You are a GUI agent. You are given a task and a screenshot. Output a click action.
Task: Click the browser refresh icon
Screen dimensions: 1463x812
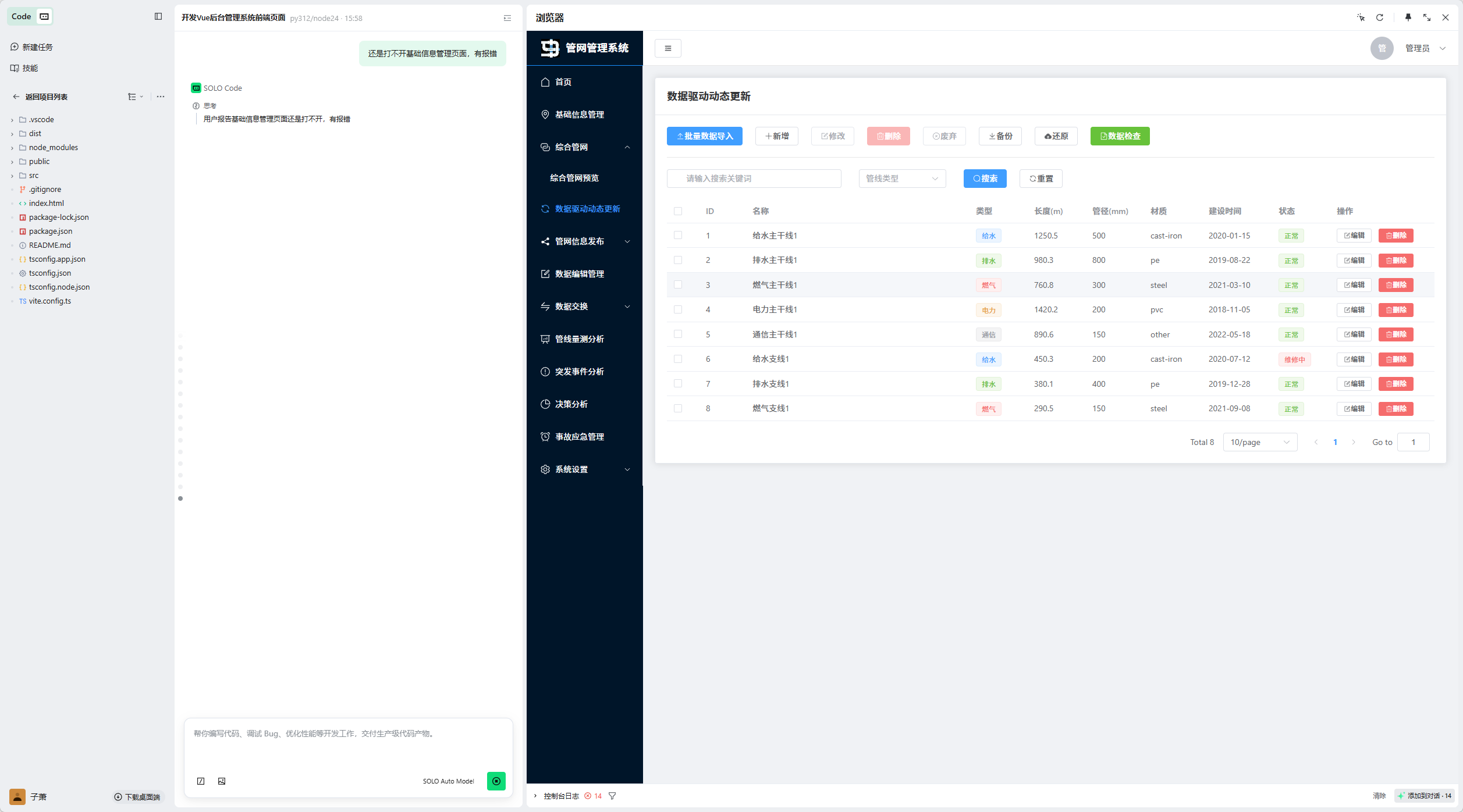[x=1379, y=17]
